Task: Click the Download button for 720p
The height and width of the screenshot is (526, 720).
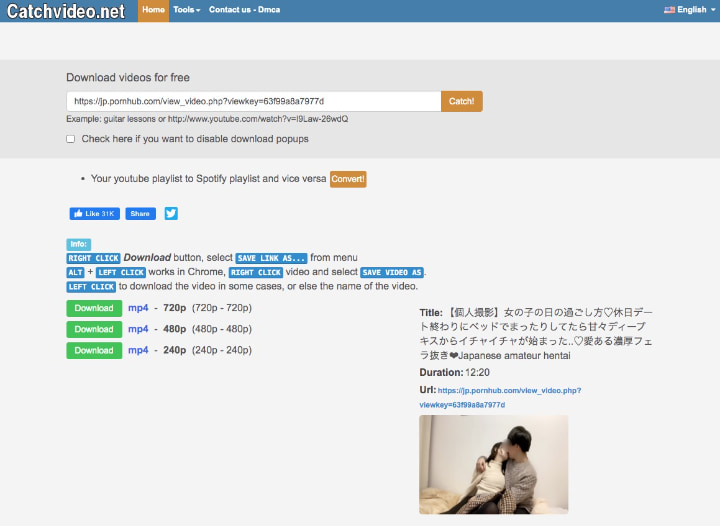Action: (x=94, y=308)
